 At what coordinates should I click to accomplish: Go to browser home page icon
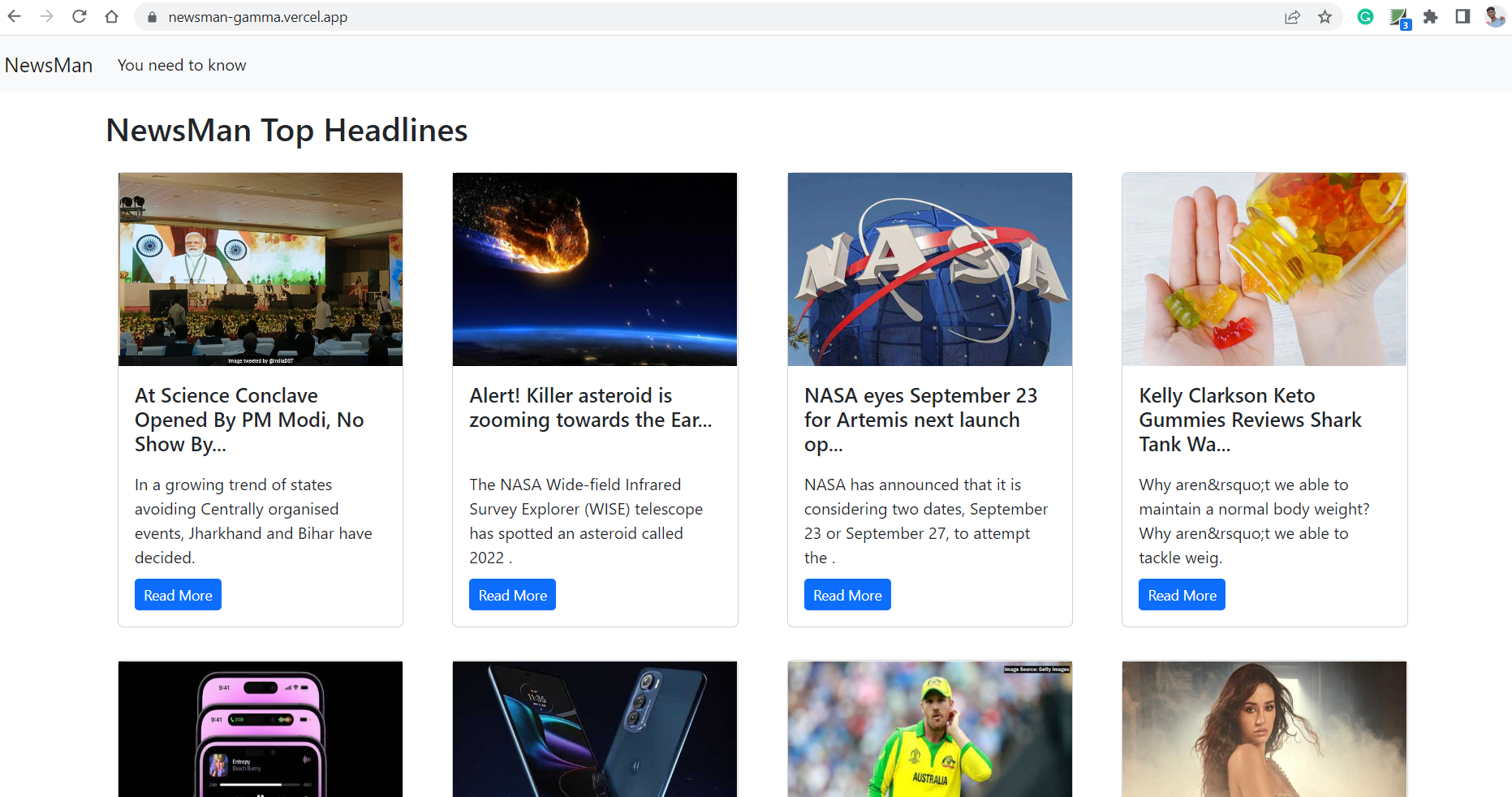click(x=112, y=16)
